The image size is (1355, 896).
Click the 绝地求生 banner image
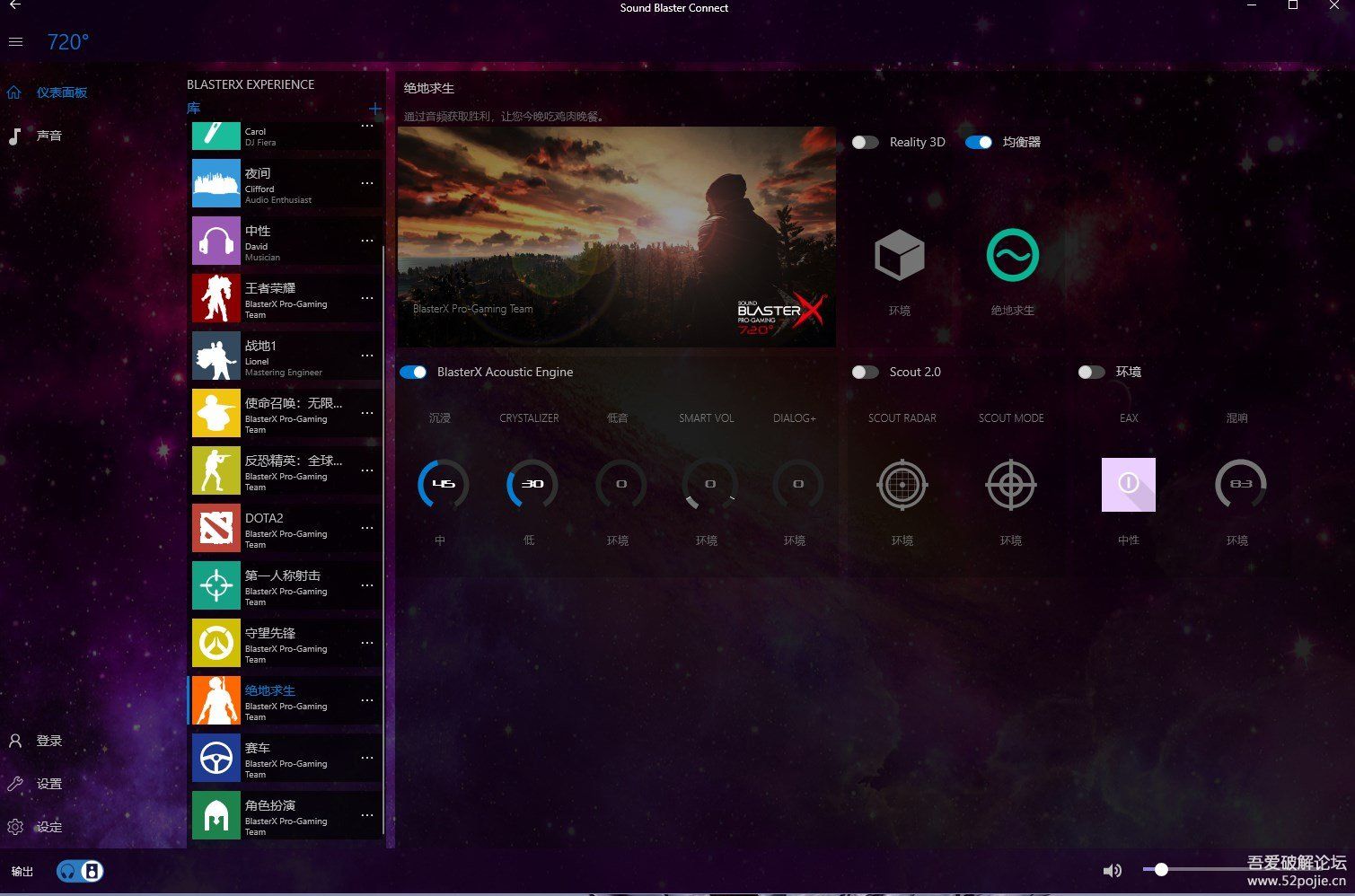point(617,237)
